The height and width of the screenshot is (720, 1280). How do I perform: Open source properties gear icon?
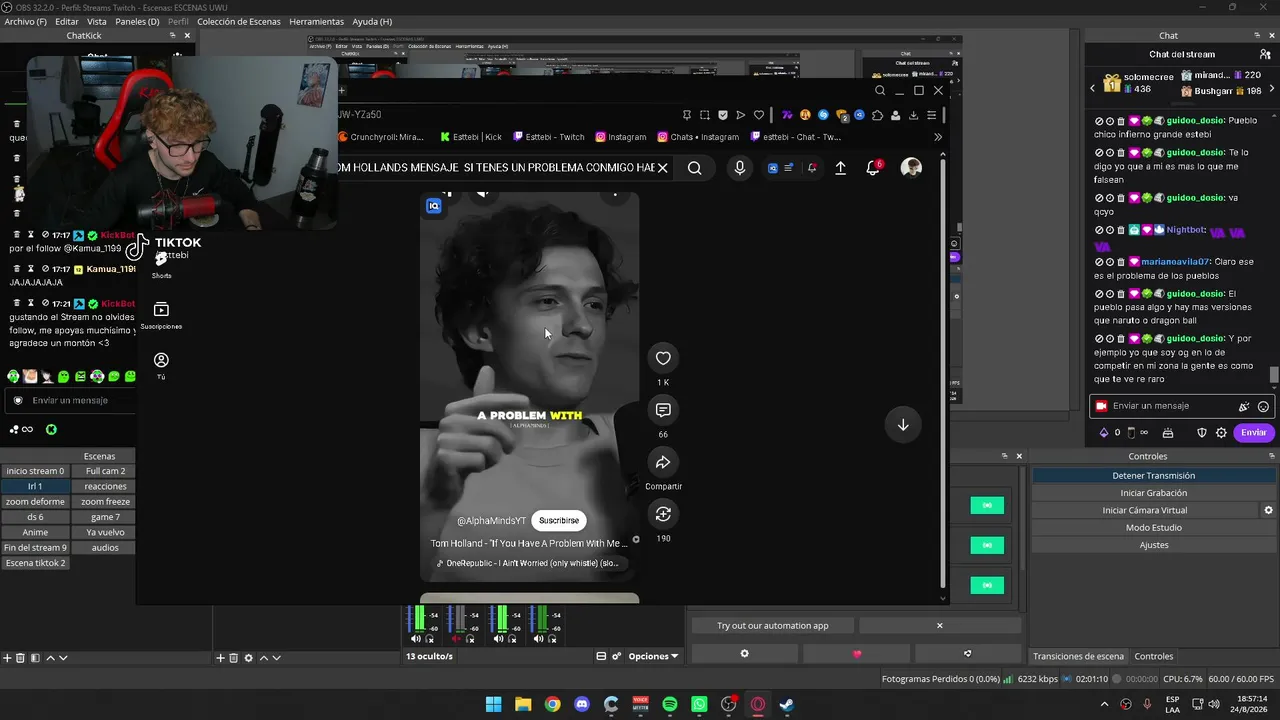tap(249, 658)
